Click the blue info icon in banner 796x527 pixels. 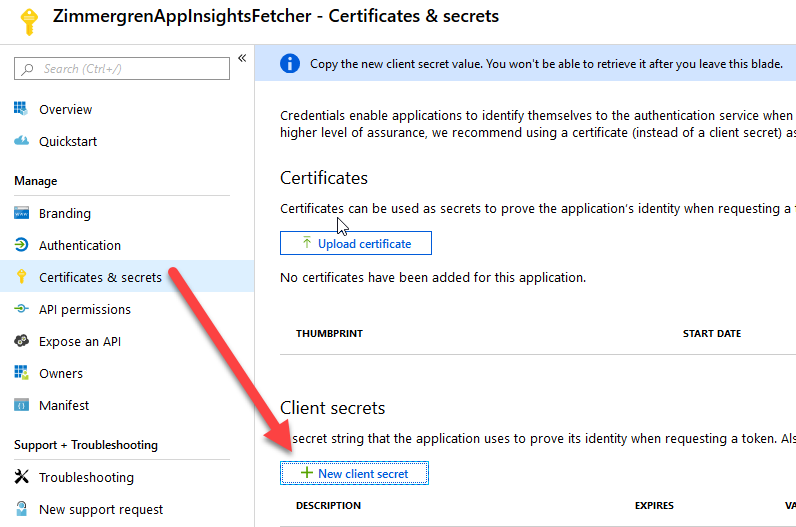tap(290, 63)
